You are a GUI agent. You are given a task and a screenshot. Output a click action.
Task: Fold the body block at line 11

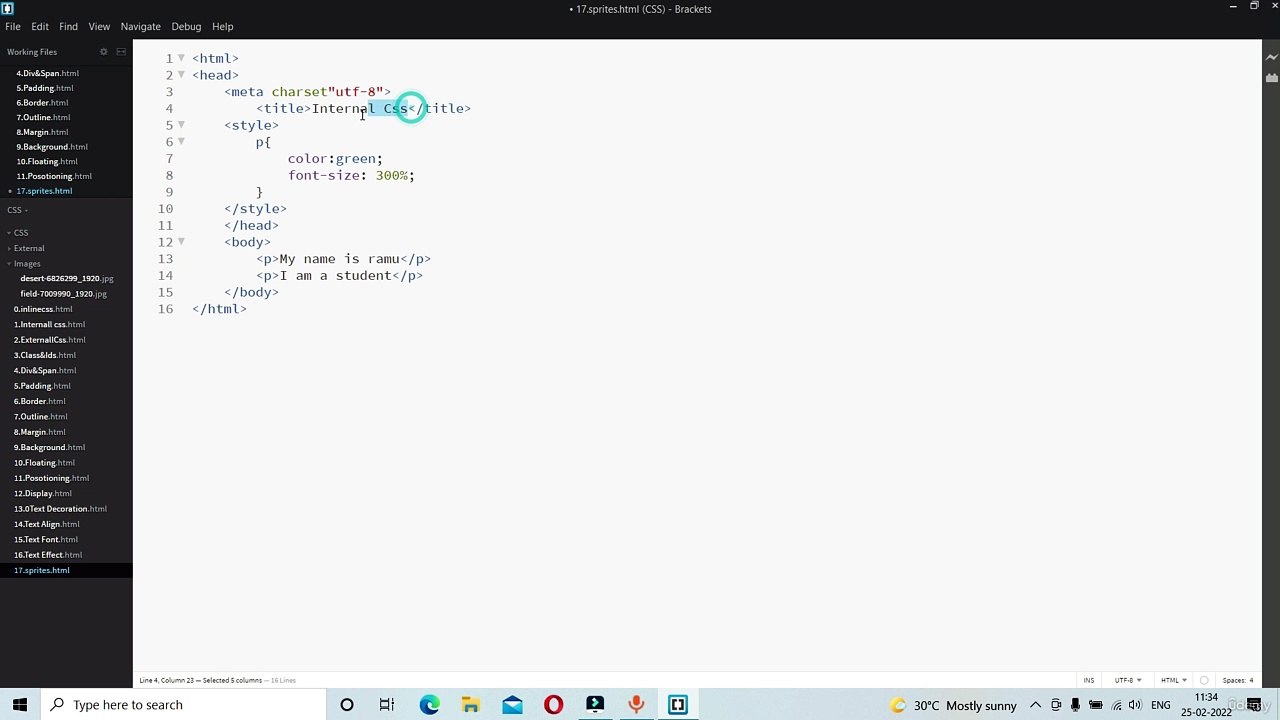pos(181,242)
